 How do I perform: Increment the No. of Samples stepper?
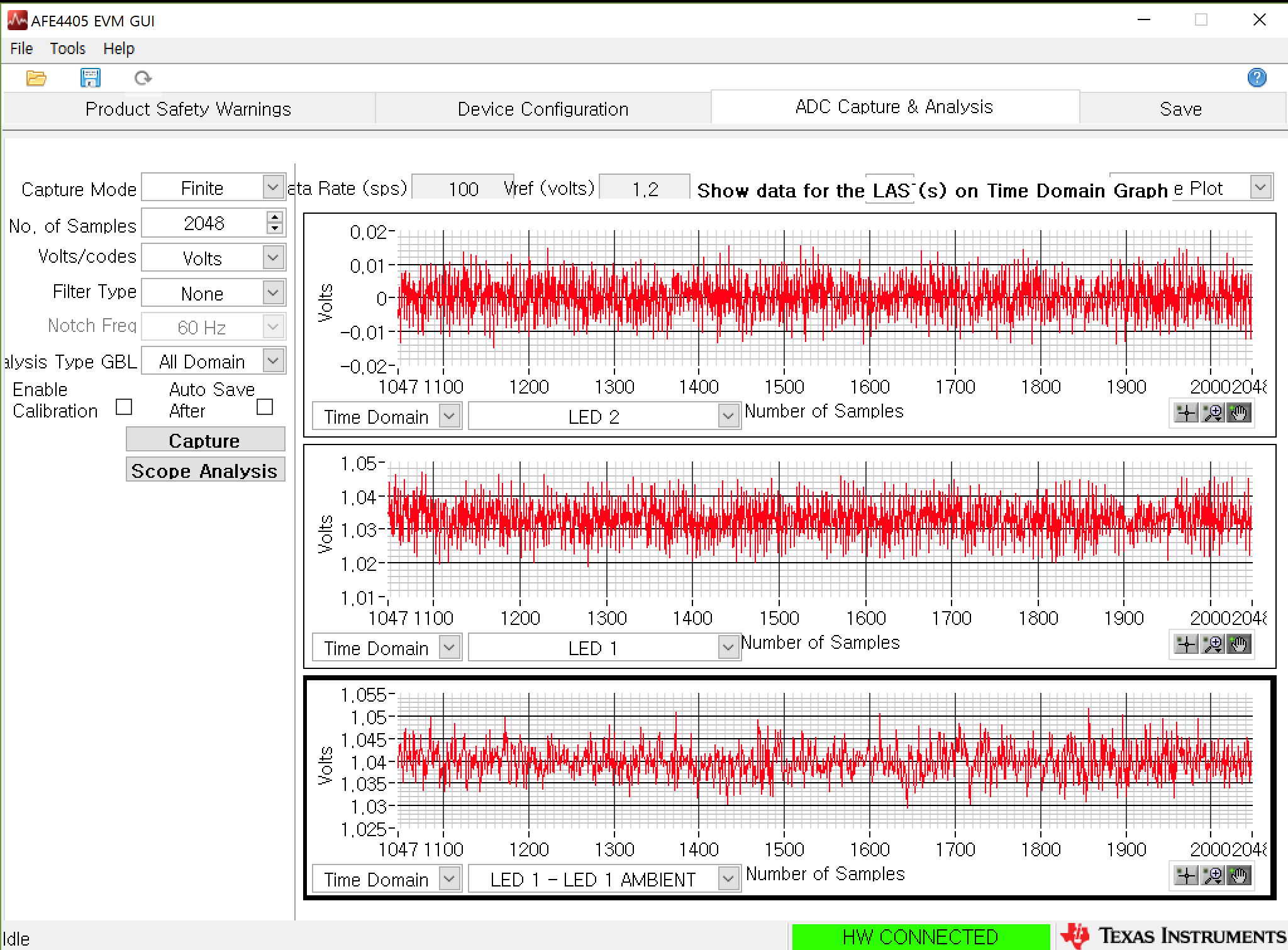pos(274,218)
